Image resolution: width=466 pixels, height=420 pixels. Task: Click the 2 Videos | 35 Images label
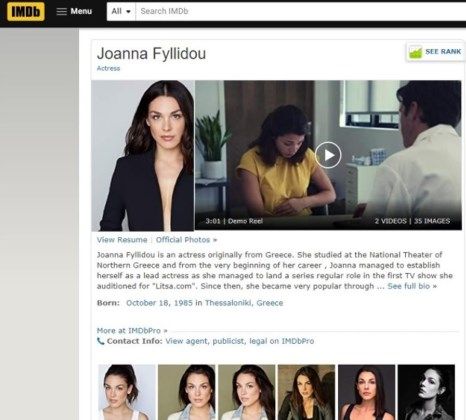[x=412, y=221]
